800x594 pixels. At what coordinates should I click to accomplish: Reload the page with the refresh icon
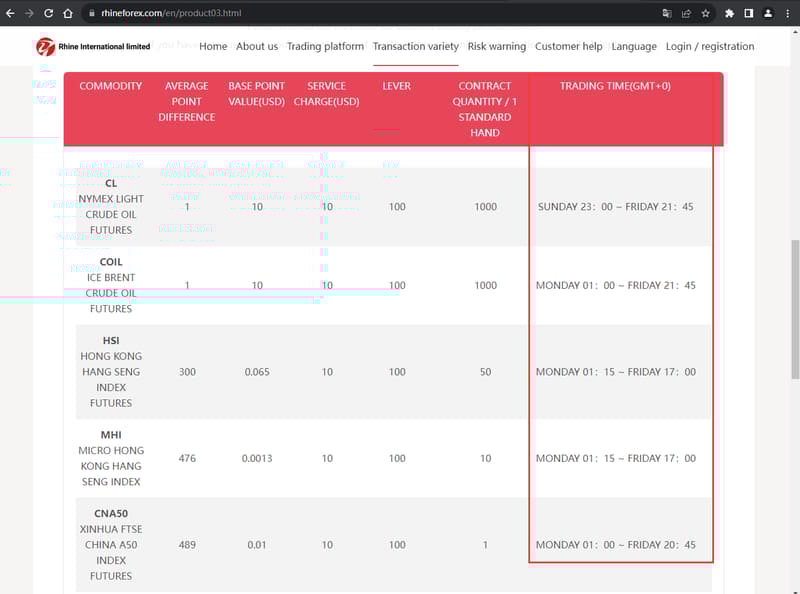48,14
